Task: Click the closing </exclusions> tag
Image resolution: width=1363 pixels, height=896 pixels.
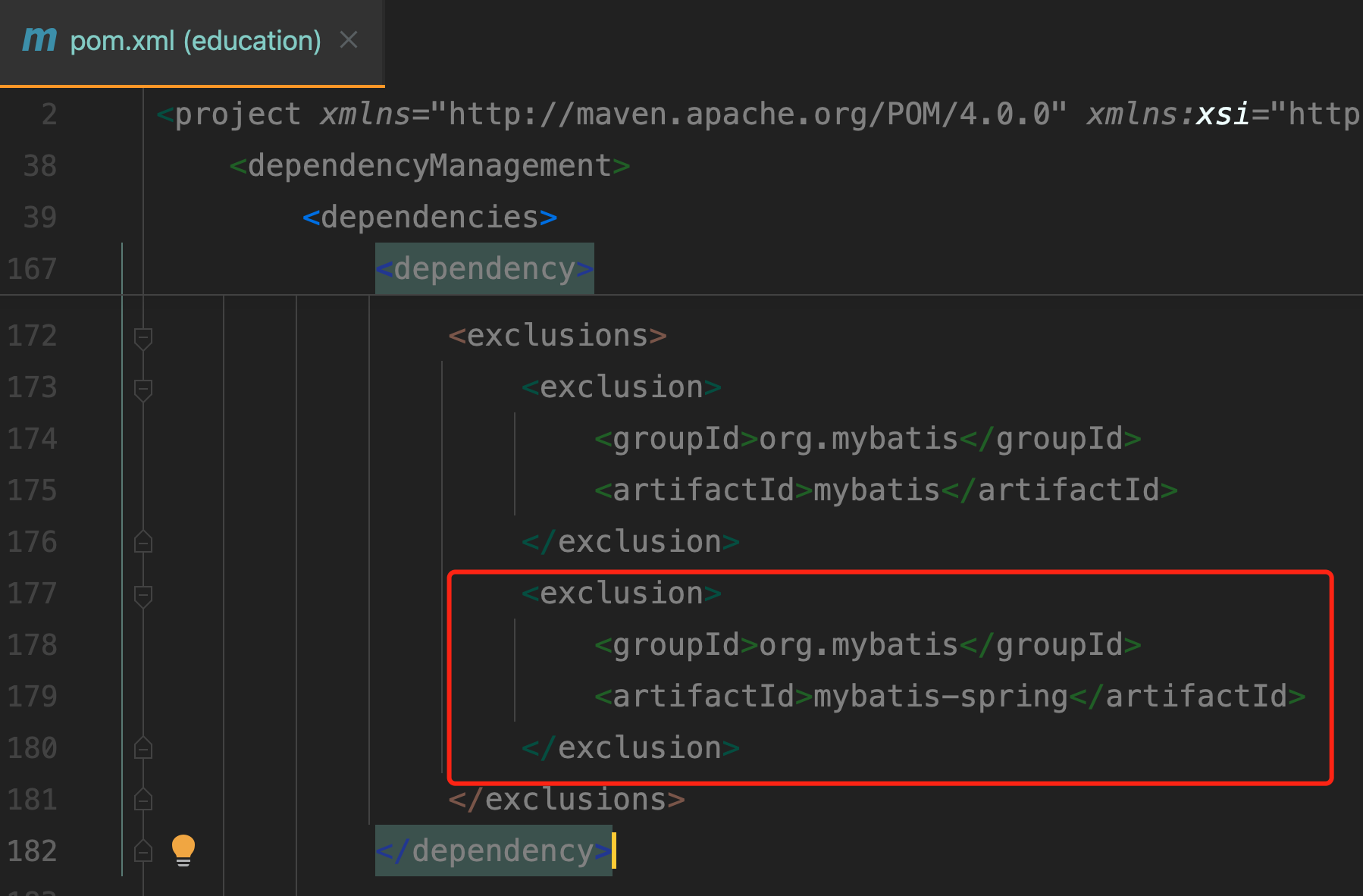Action: 566,800
